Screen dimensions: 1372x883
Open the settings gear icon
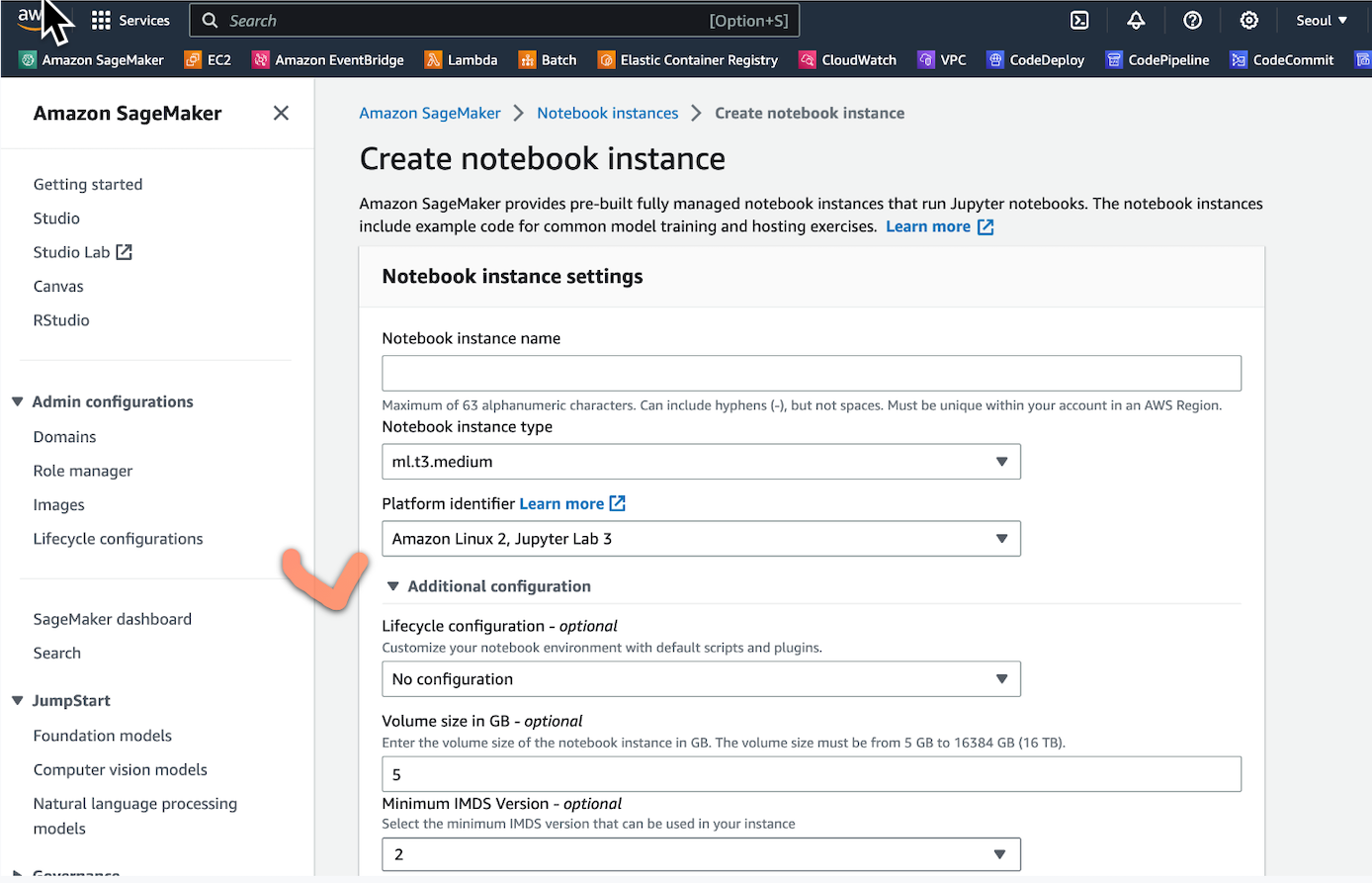point(1248,21)
